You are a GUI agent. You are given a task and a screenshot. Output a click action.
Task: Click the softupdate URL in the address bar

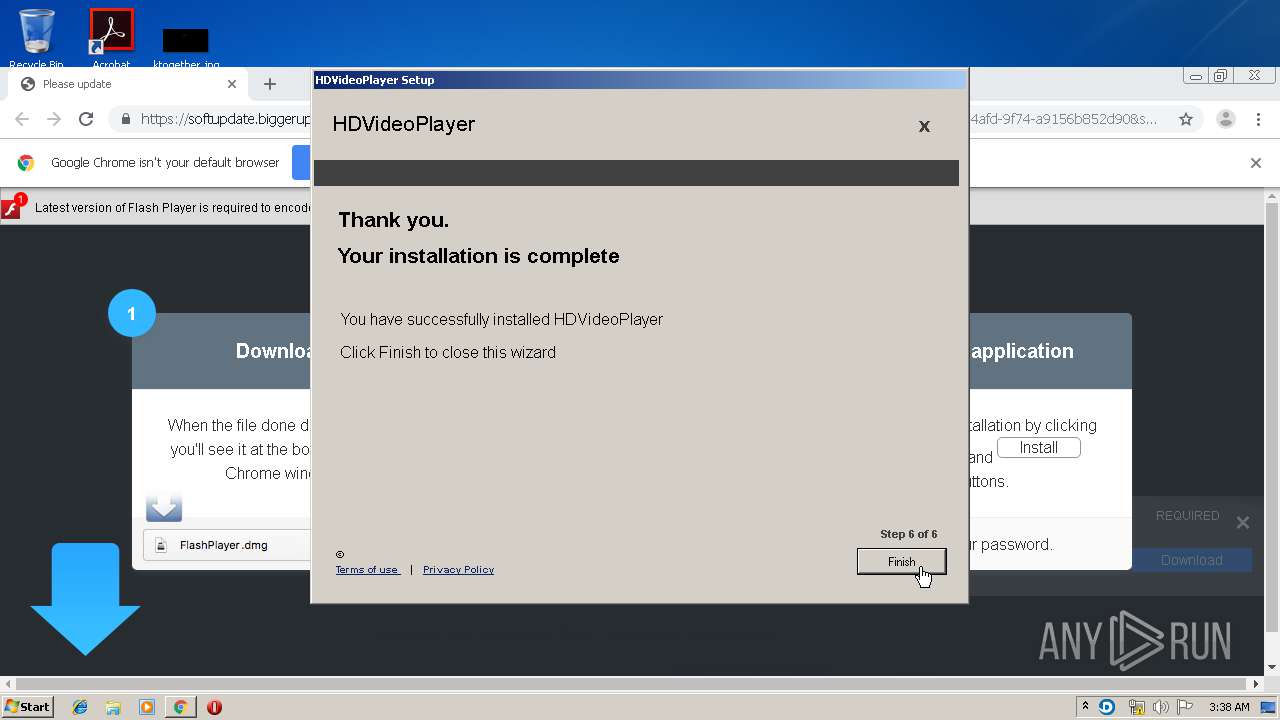(225, 119)
